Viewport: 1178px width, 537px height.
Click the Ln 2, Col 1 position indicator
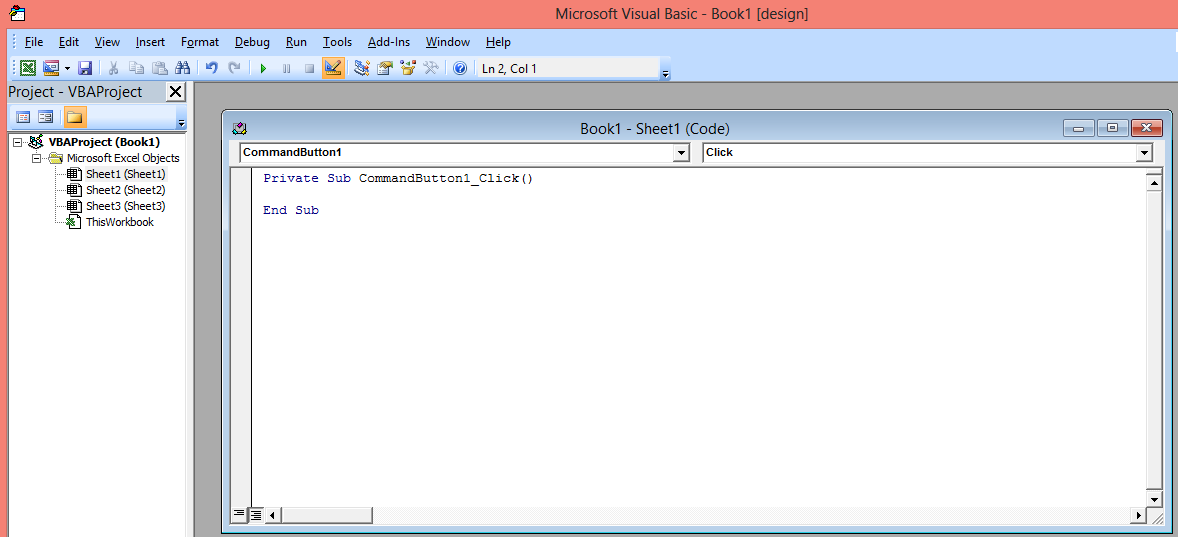coord(509,69)
